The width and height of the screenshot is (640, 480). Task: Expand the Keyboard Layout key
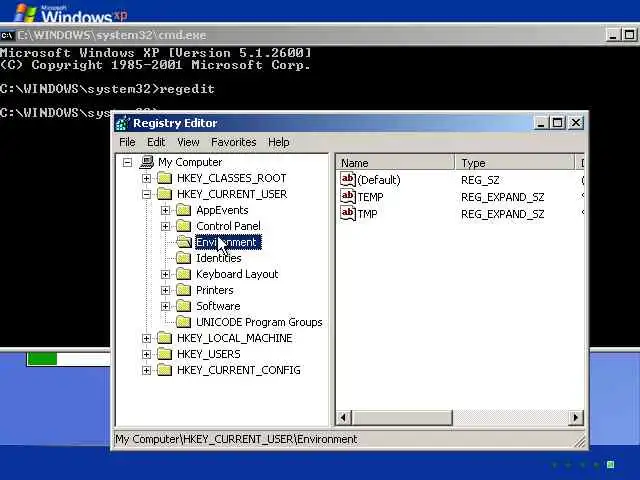pyautogui.click(x=165, y=274)
